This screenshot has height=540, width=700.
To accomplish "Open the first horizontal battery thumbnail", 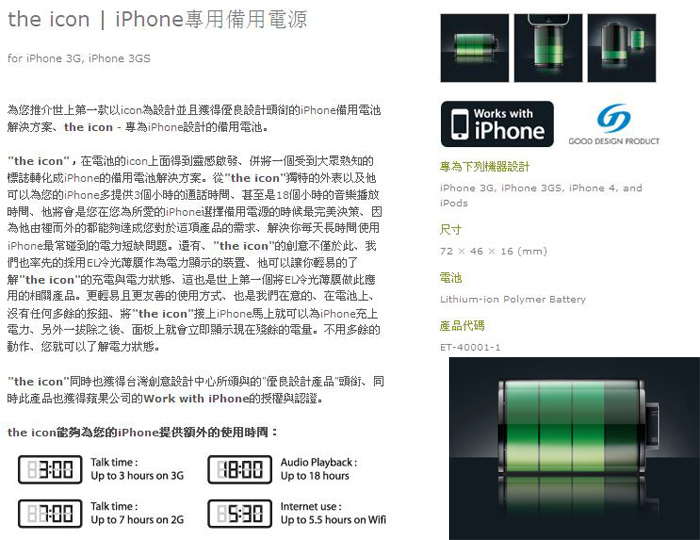I will point(475,48).
